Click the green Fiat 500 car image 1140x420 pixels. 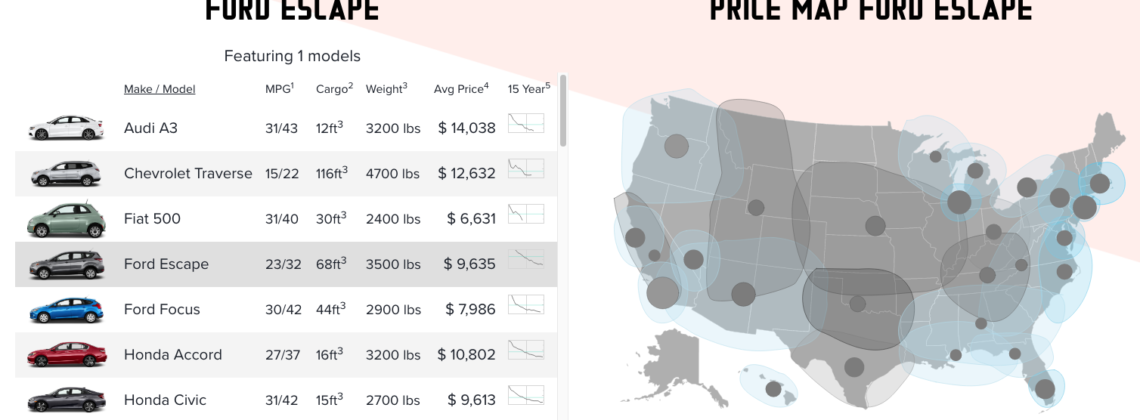66,219
